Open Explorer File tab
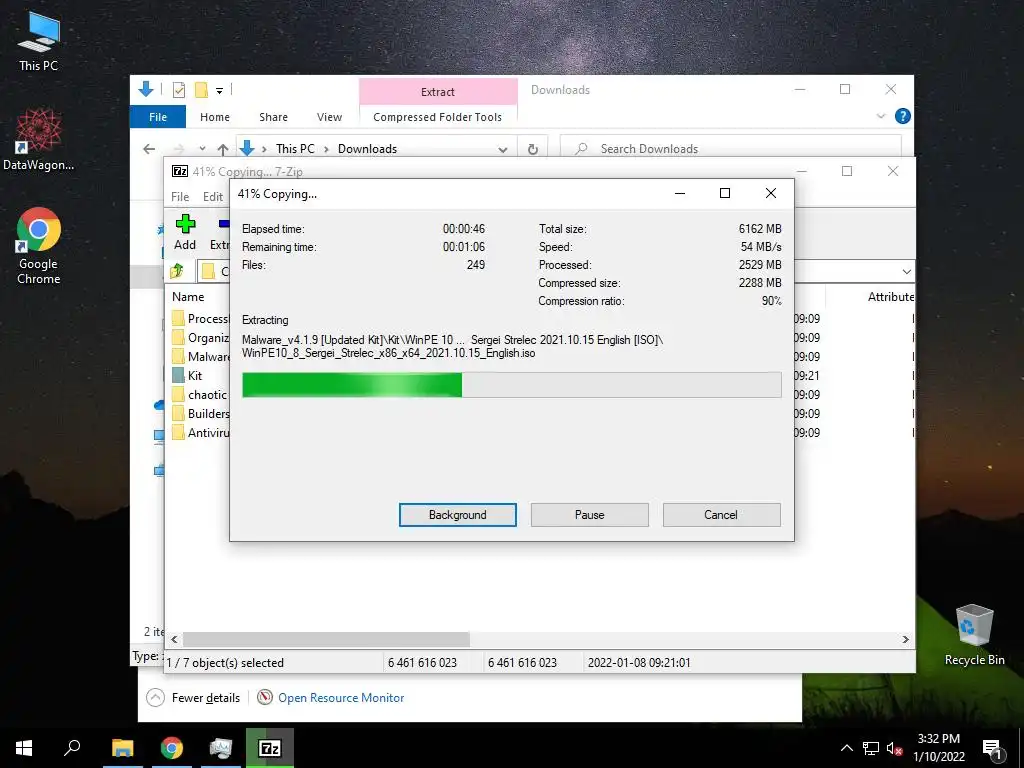Viewport: 1024px width, 768px height. 158,117
